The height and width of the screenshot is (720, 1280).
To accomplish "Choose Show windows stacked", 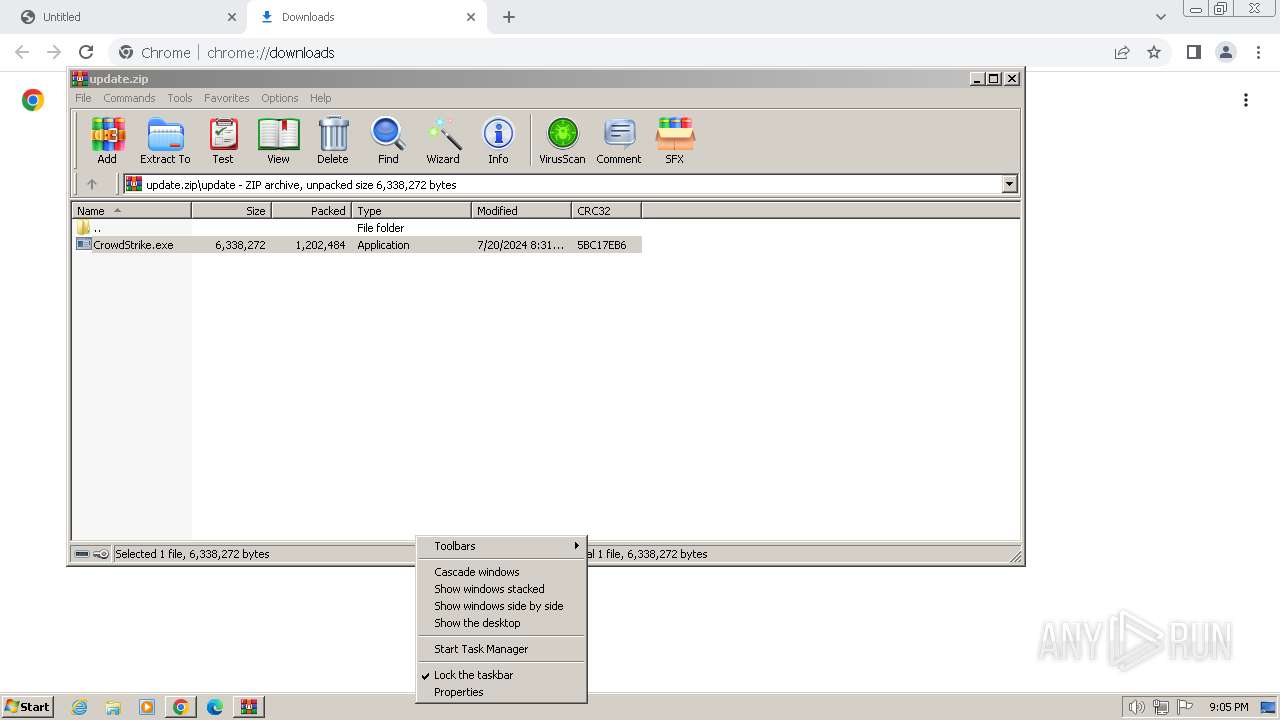I will 501,589.
